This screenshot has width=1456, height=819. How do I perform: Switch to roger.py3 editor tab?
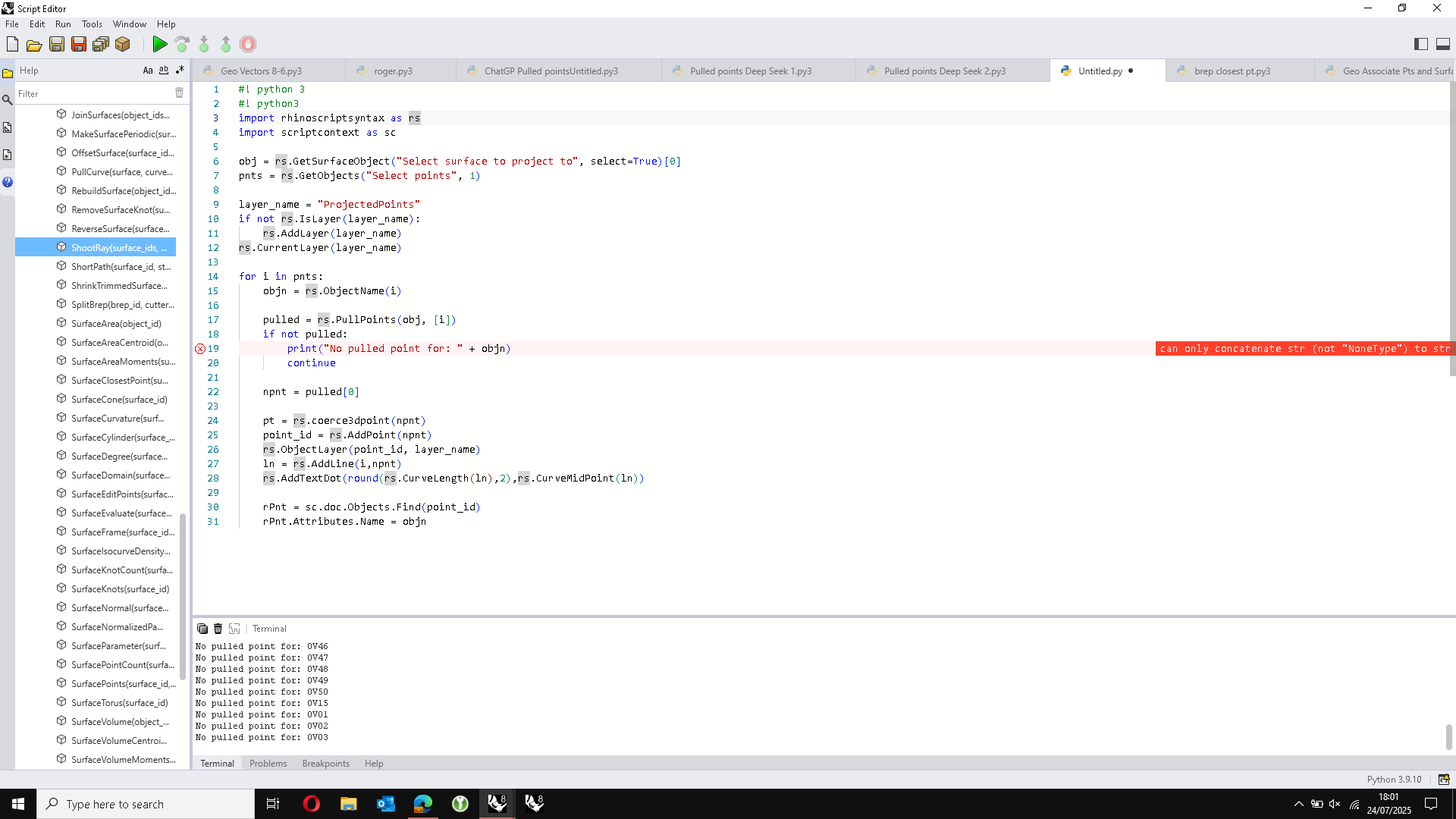393,71
